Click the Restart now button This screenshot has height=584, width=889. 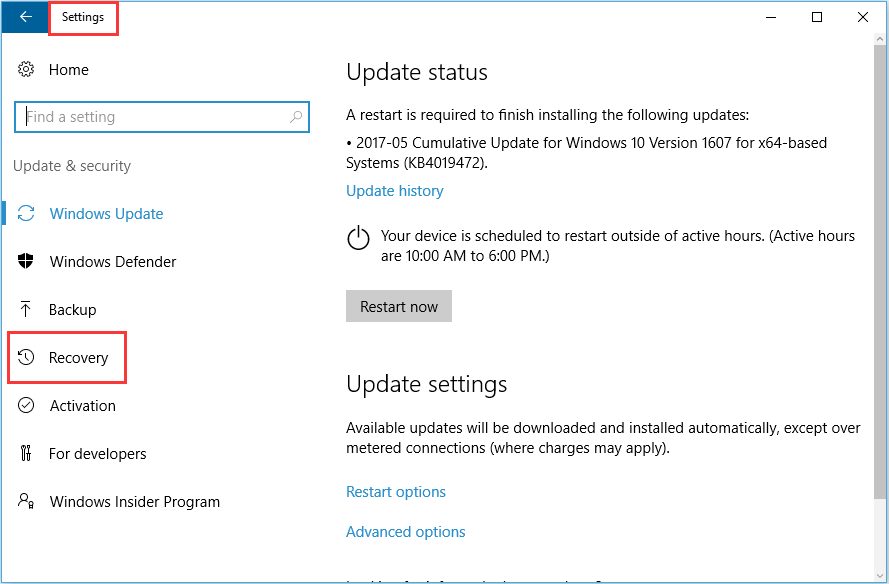(399, 306)
